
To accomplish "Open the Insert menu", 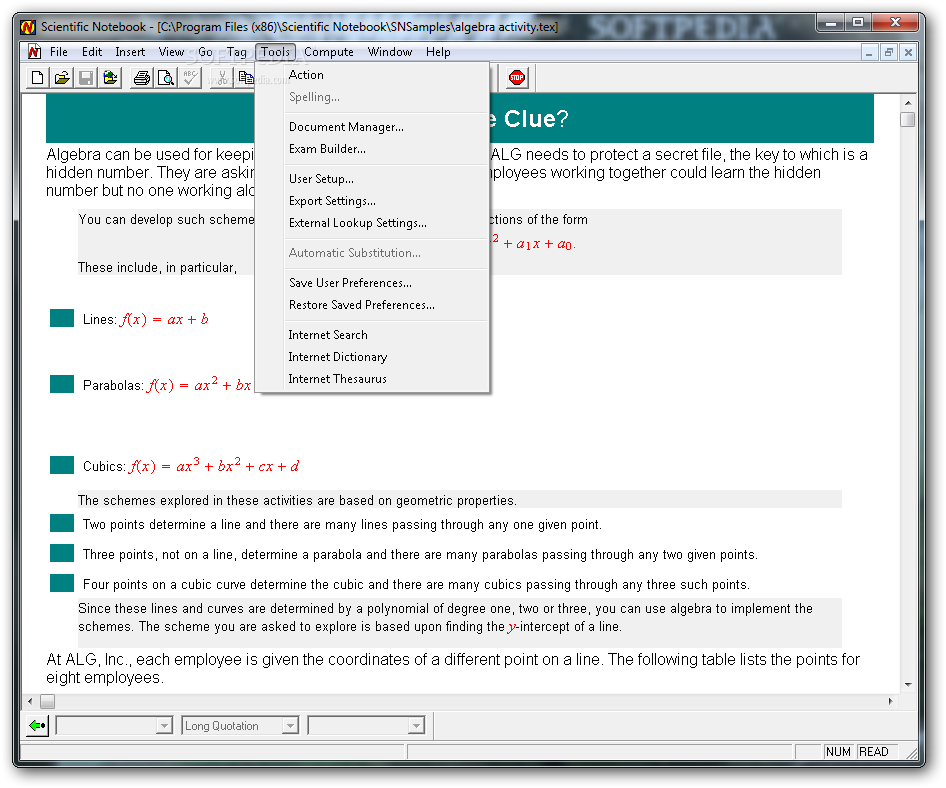I will (x=130, y=52).
